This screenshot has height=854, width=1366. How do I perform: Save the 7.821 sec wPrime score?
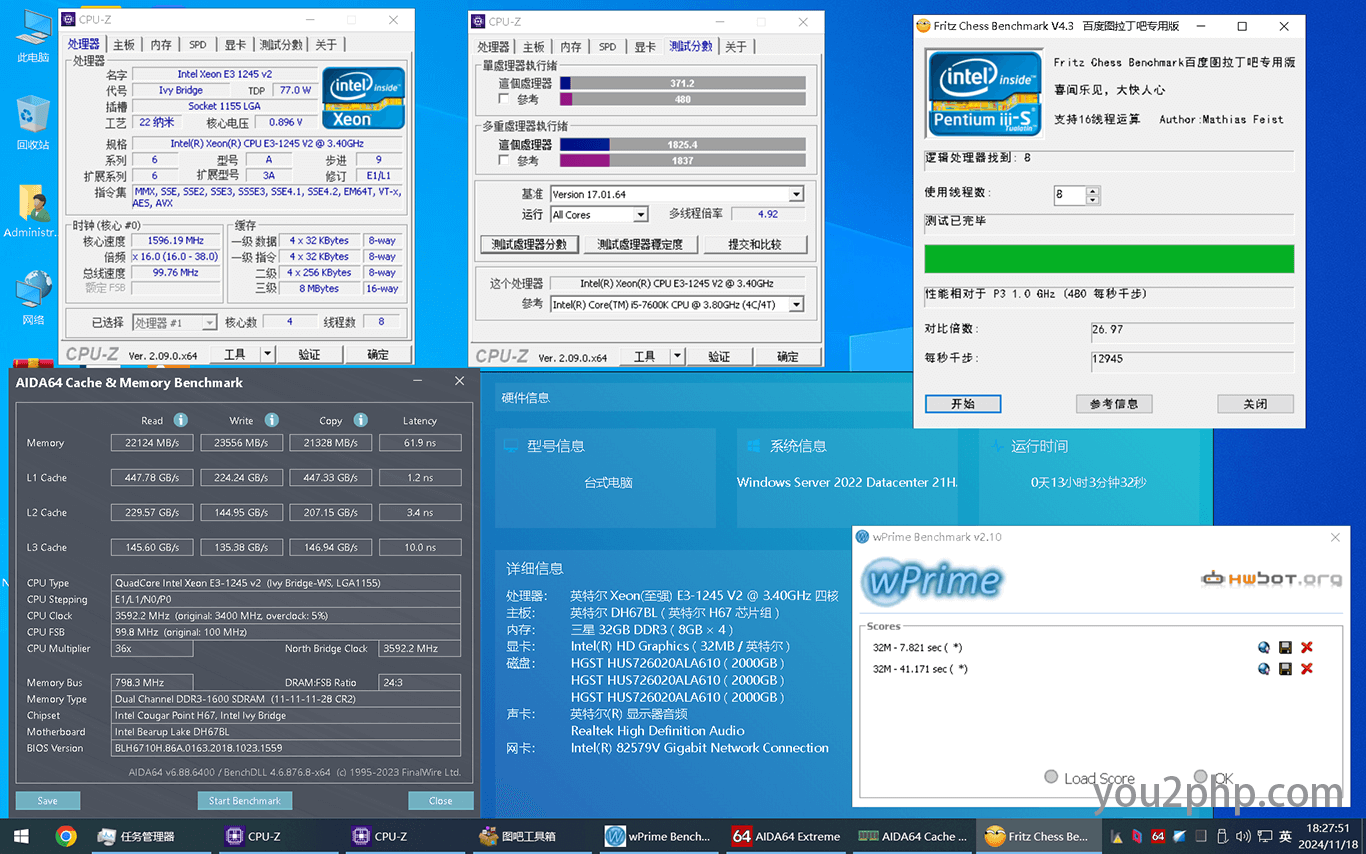pos(1285,647)
